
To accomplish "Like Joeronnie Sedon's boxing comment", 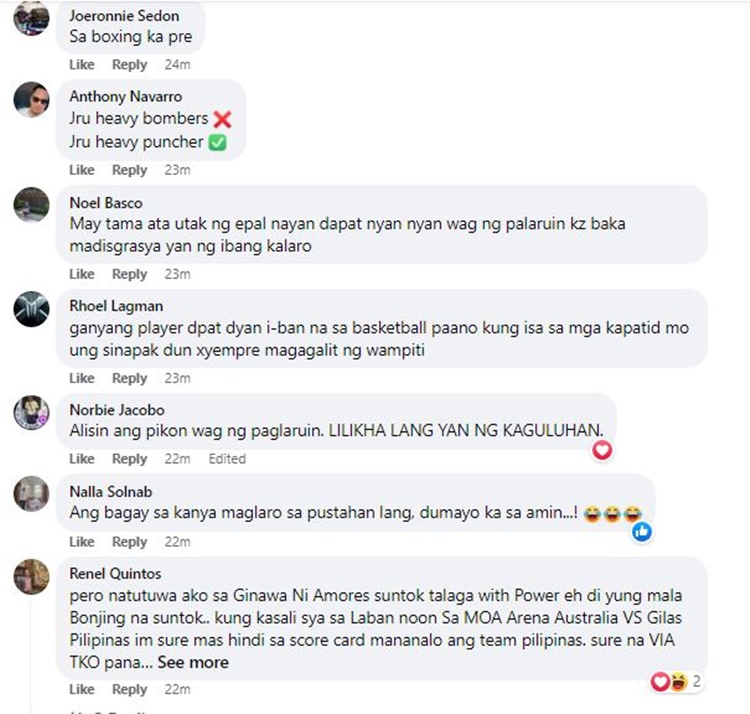I will pos(82,65).
